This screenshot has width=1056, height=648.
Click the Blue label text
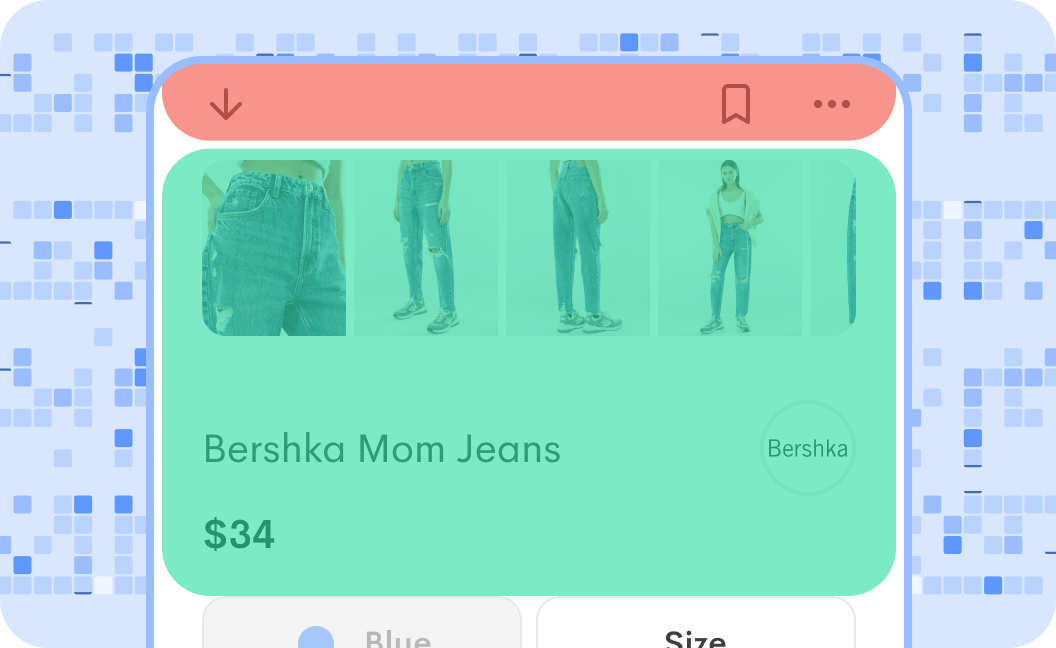(x=398, y=639)
